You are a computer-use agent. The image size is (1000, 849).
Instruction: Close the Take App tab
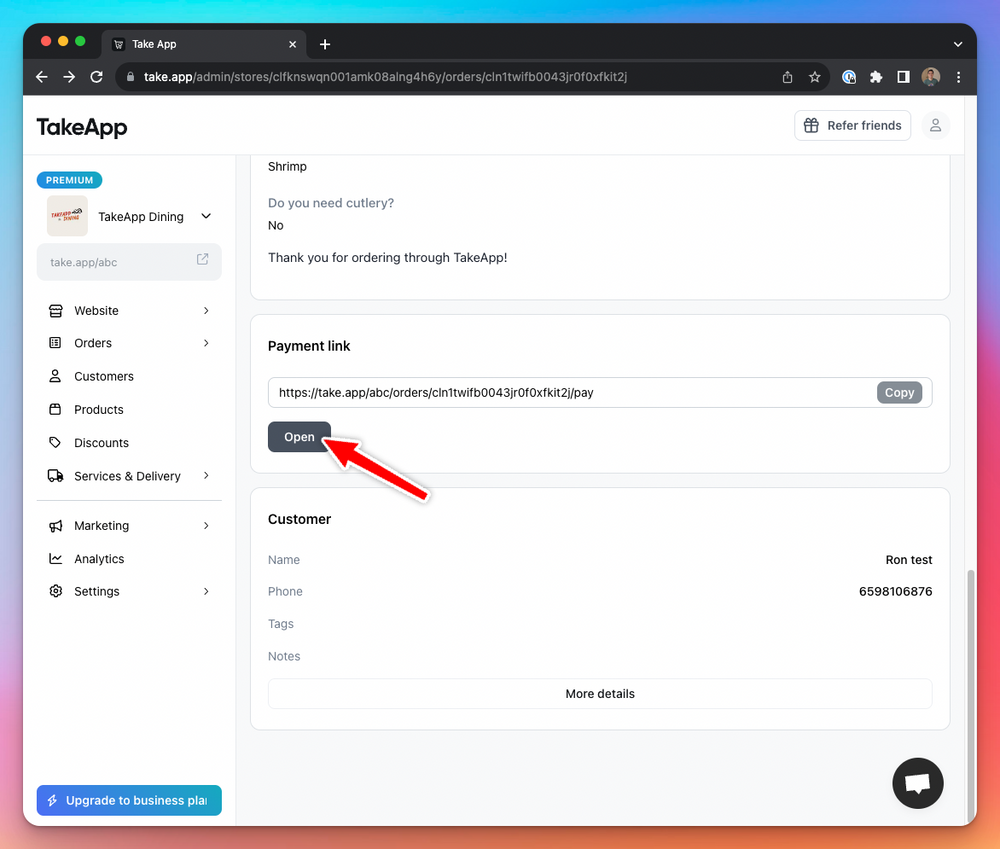click(292, 44)
